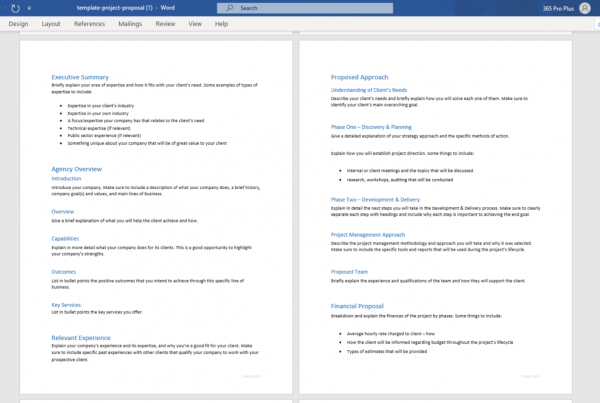Go to the Review tab
The height and width of the screenshot is (403, 600).
pos(165,24)
